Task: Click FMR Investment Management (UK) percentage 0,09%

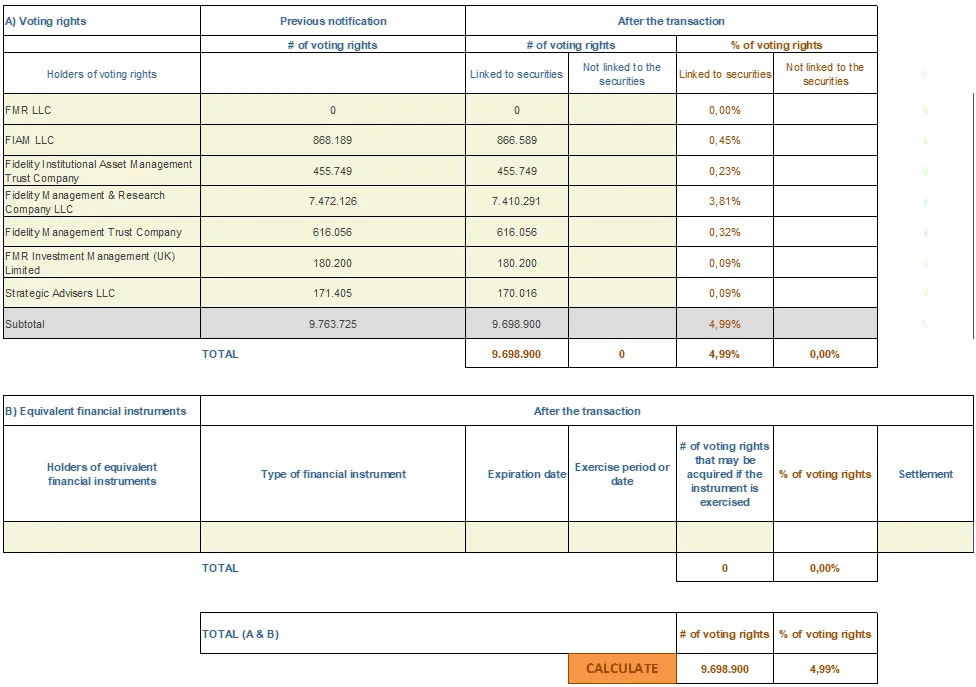Action: [x=725, y=262]
